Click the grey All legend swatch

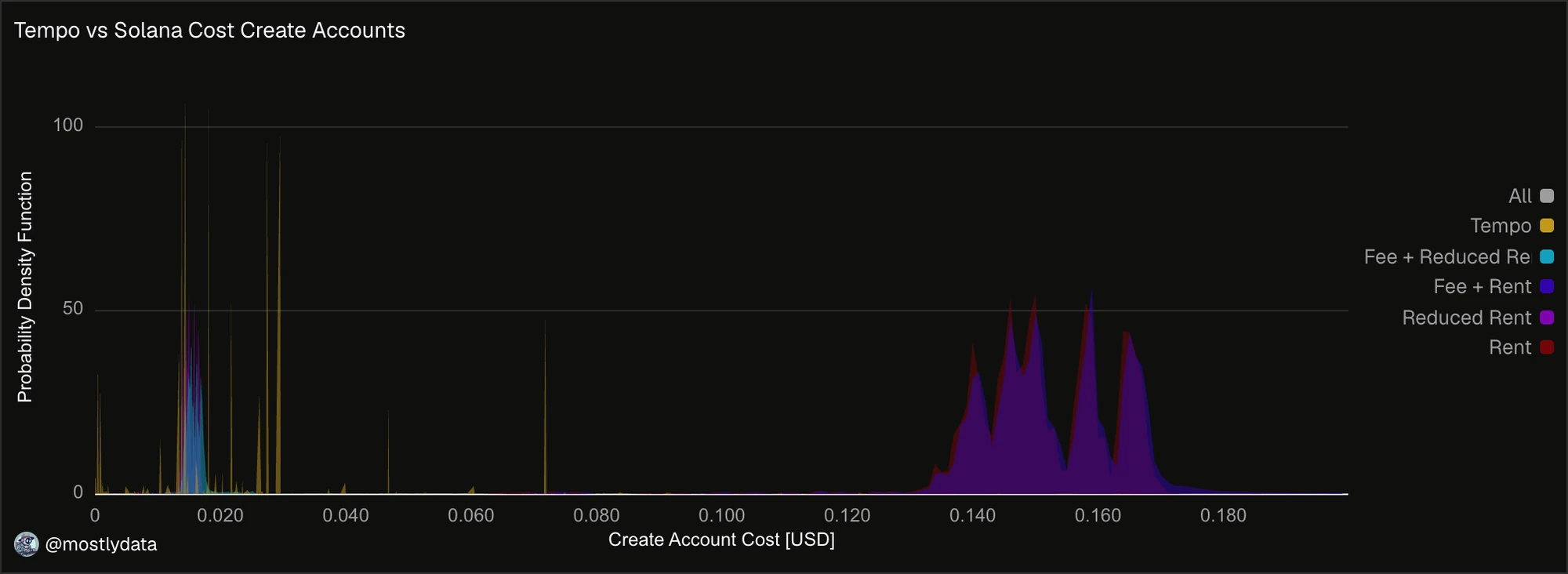pyautogui.click(x=1547, y=196)
